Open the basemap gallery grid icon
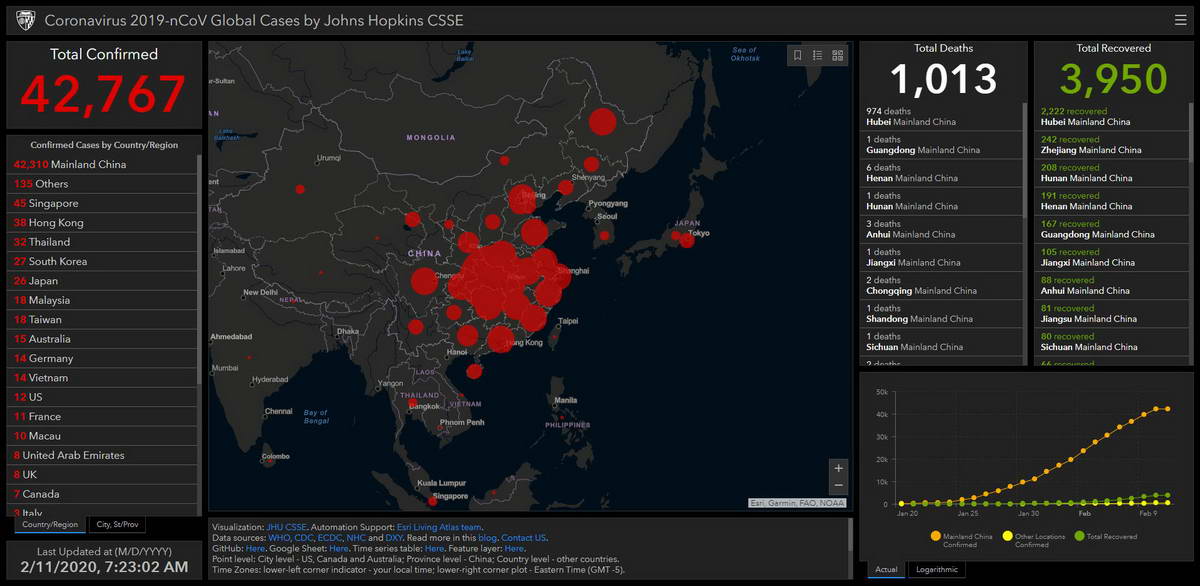Screen dimensions: 1200x586 [838, 56]
